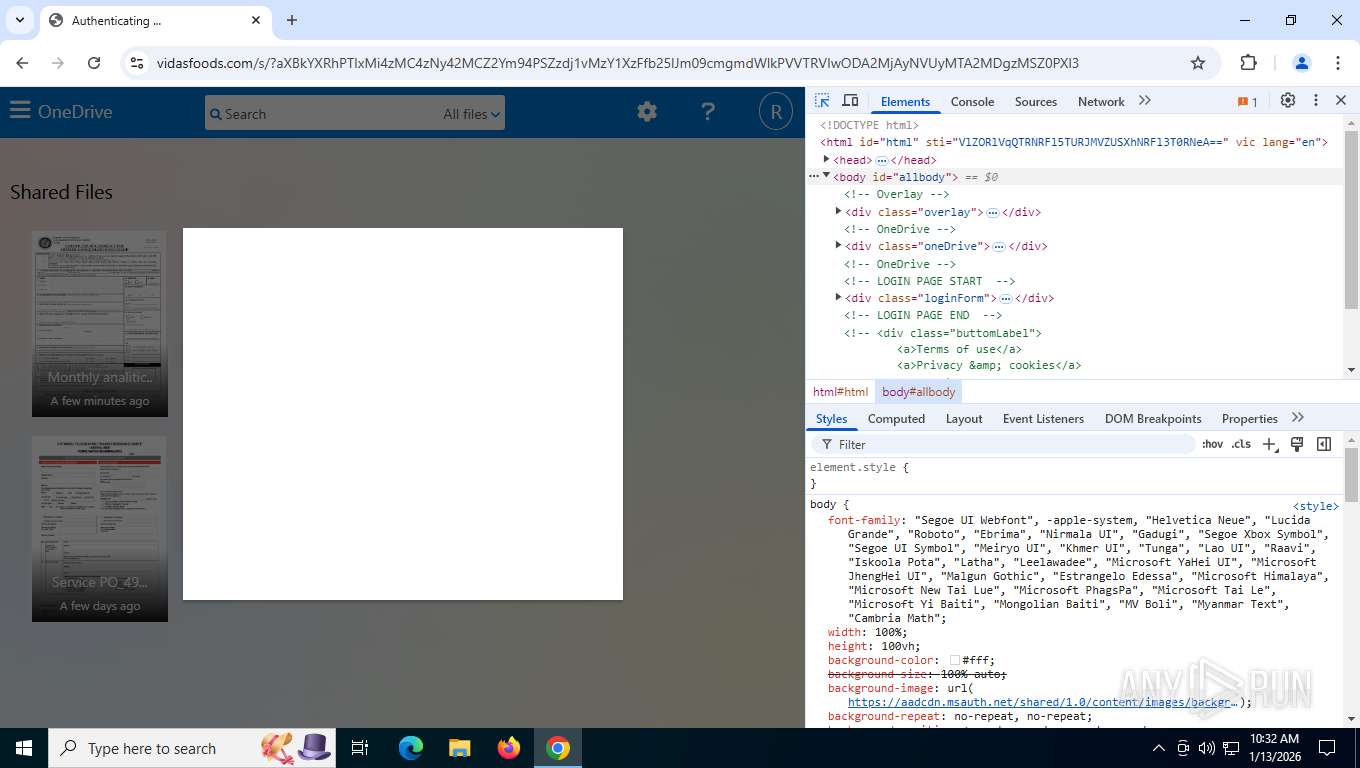Open the <style> source link
Image resolution: width=1360 pixels, height=768 pixels.
[1315, 506]
